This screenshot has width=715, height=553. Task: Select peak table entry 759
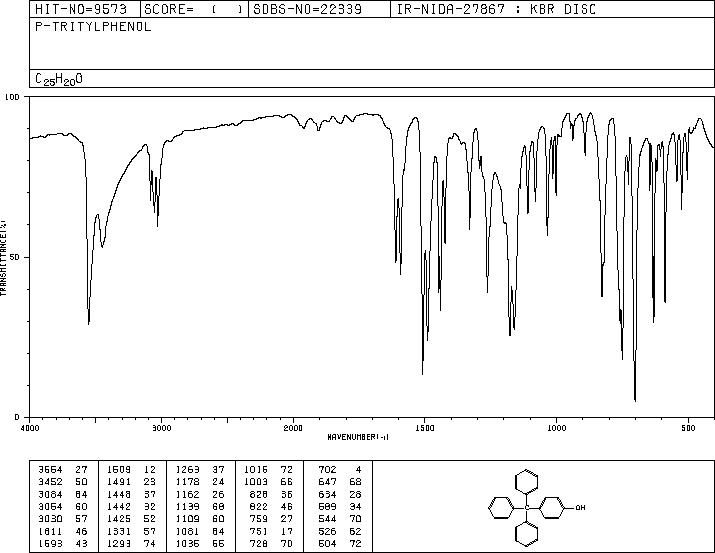pos(259,519)
